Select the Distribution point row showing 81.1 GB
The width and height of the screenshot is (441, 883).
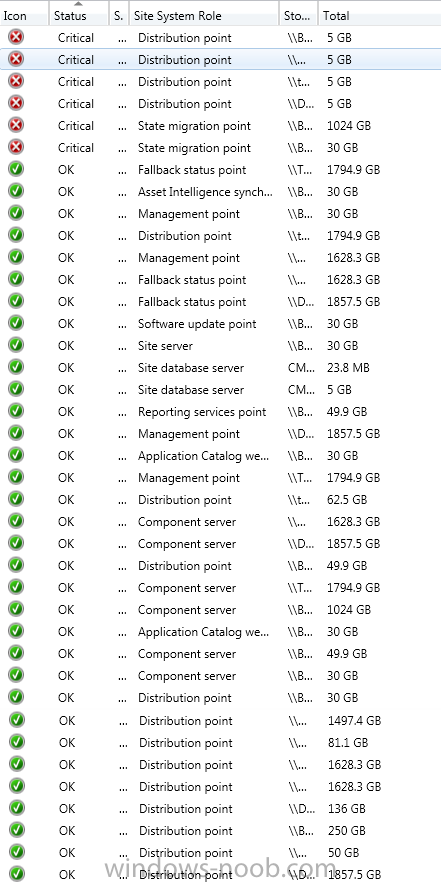click(x=220, y=743)
